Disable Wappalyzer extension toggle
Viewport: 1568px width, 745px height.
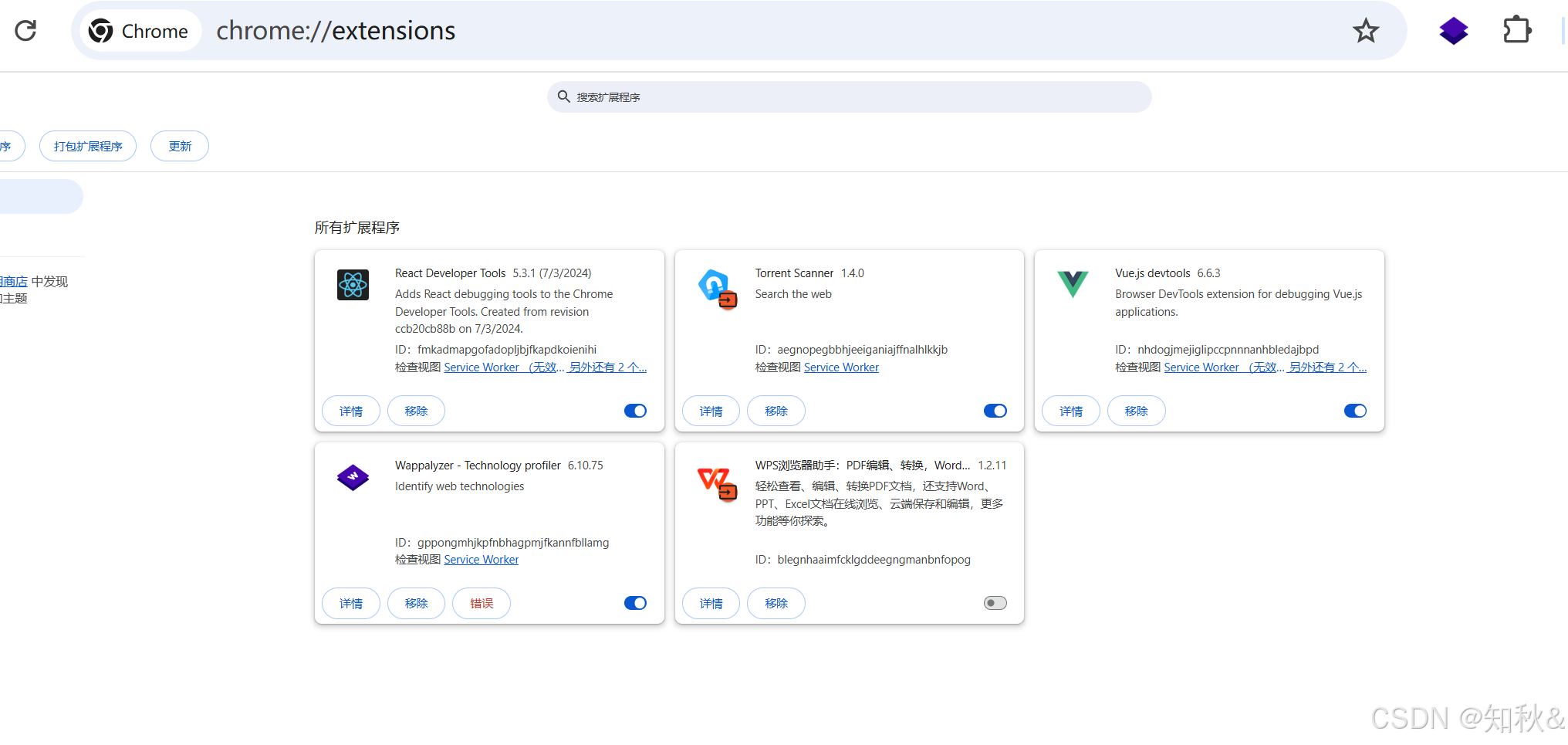pyautogui.click(x=635, y=603)
